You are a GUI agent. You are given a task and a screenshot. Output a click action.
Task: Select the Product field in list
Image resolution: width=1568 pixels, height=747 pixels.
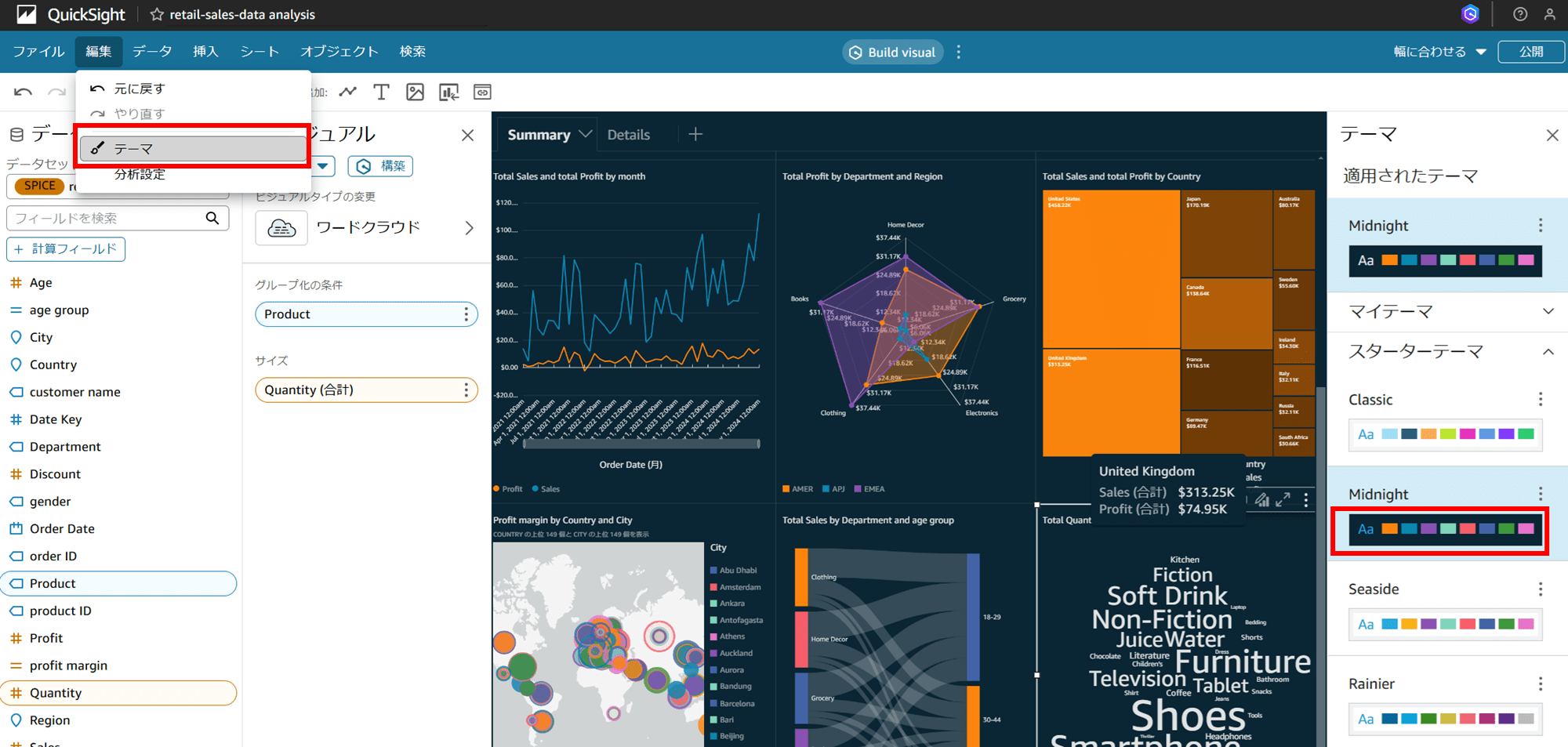pos(118,583)
